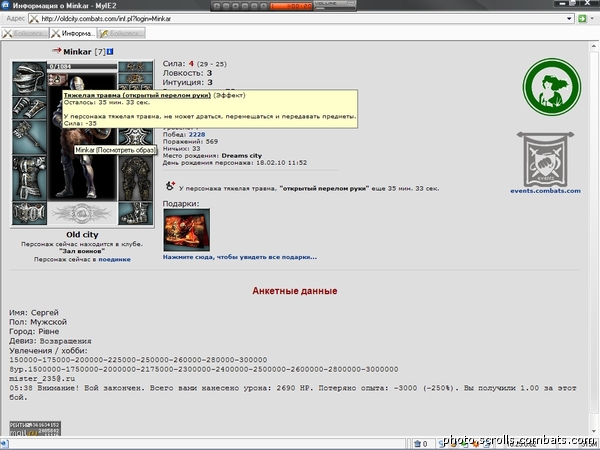
Task: Click the trauma effect icon on the portrait corner
Action: coord(57,80)
